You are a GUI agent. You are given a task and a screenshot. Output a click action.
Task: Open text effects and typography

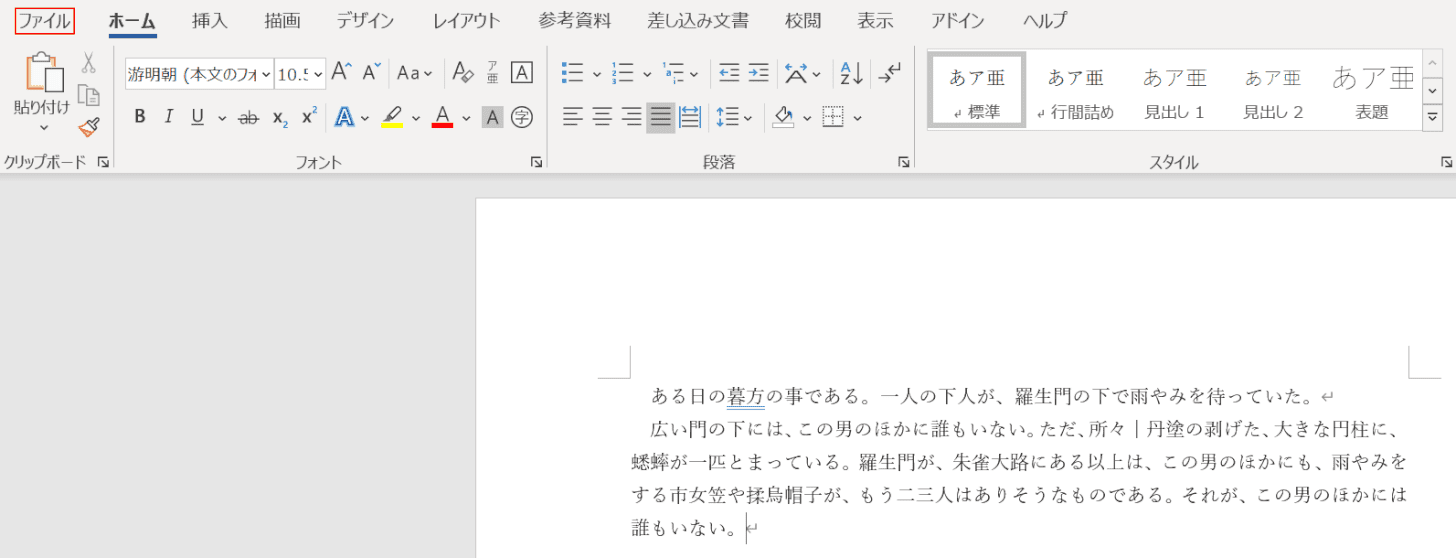pyautogui.click(x=345, y=117)
